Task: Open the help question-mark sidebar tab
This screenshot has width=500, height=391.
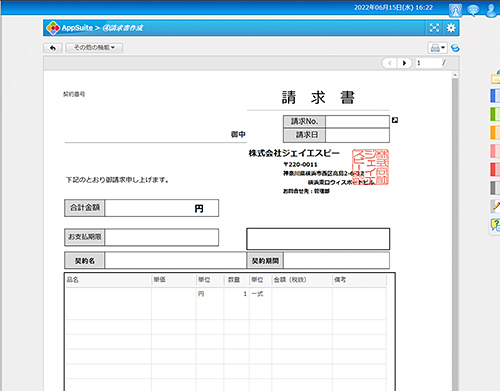Action: (x=495, y=225)
